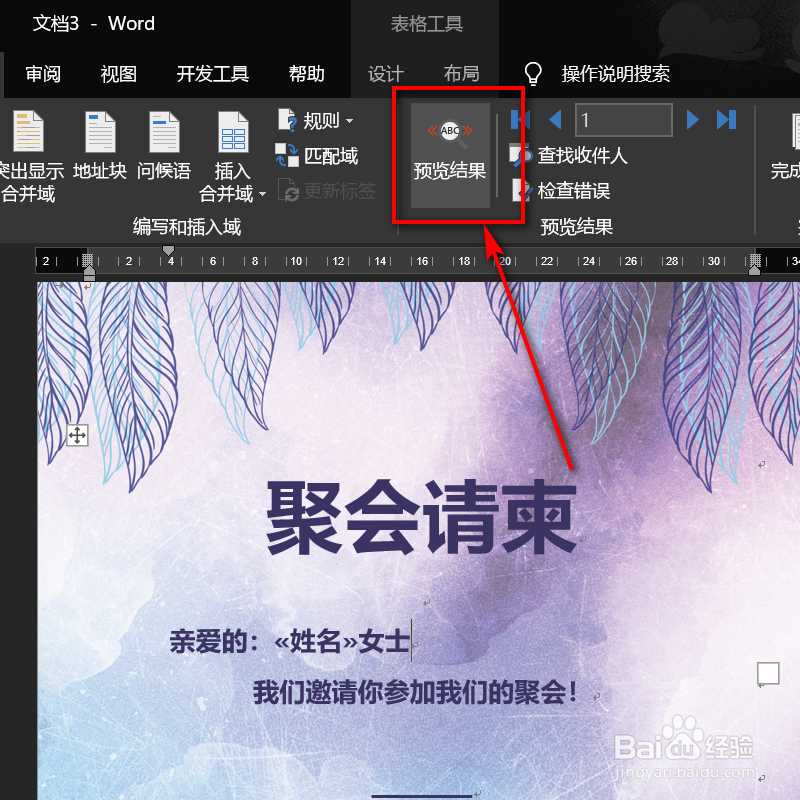The width and height of the screenshot is (800, 800).
Task: Open the table tools Design (设计) tab
Action: click(386, 74)
